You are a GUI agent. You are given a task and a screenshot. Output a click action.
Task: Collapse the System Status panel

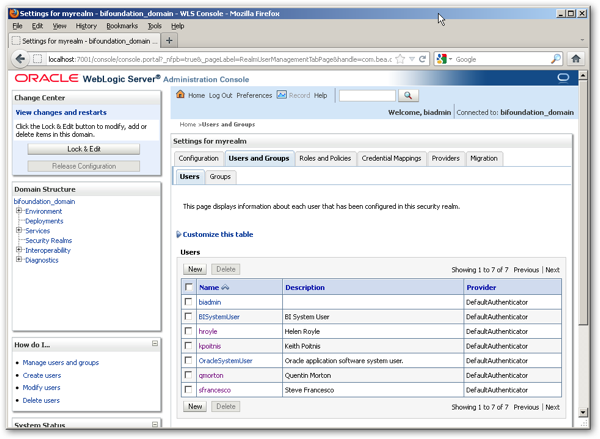(155, 424)
